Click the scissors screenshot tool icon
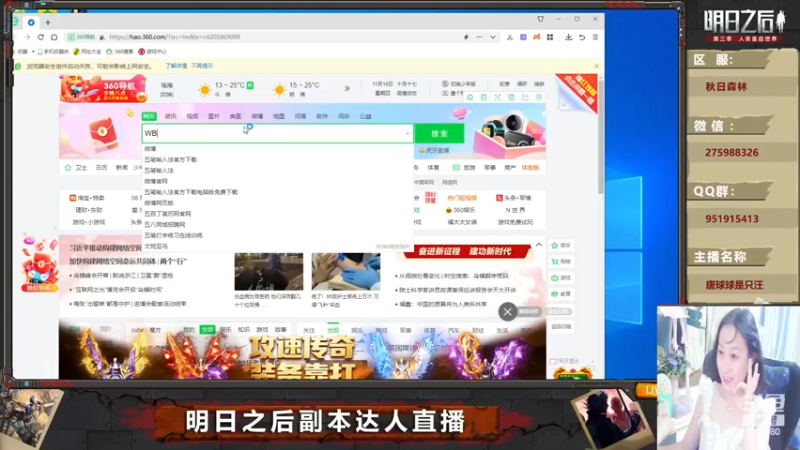 (510, 37)
